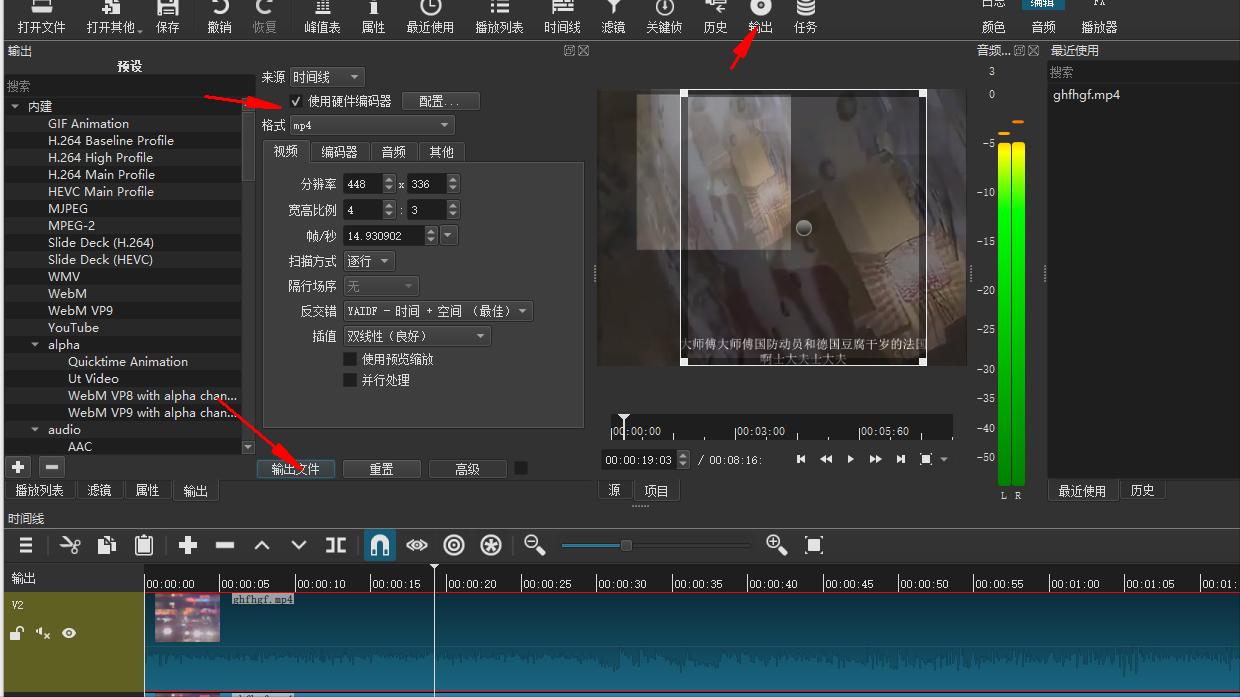Zoom in on the timeline
This screenshot has height=697, width=1240.
click(776, 544)
